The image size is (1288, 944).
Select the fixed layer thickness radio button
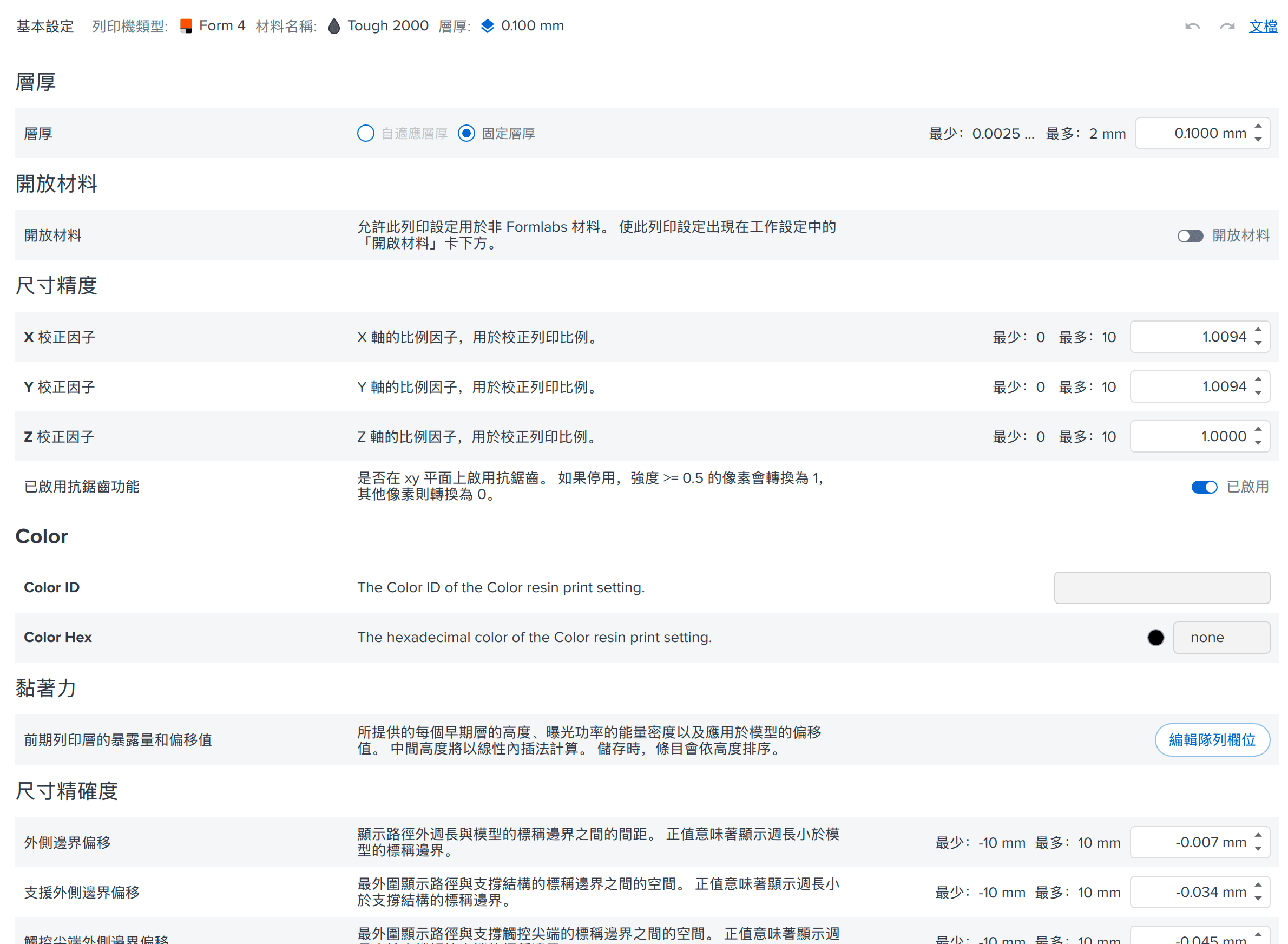pos(466,133)
